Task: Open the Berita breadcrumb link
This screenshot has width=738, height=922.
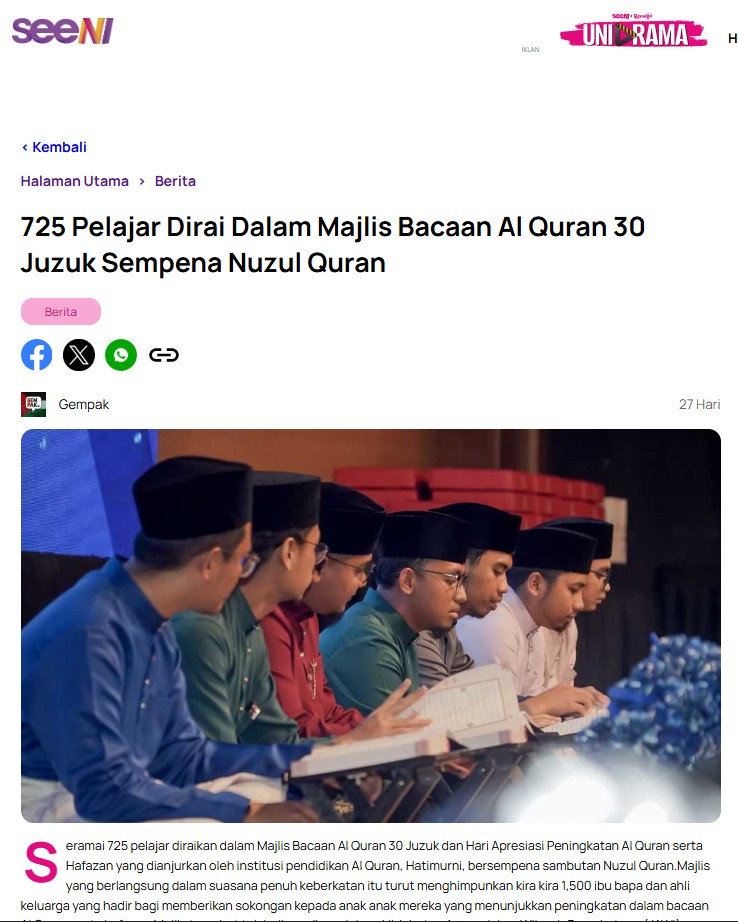Action: tap(175, 181)
